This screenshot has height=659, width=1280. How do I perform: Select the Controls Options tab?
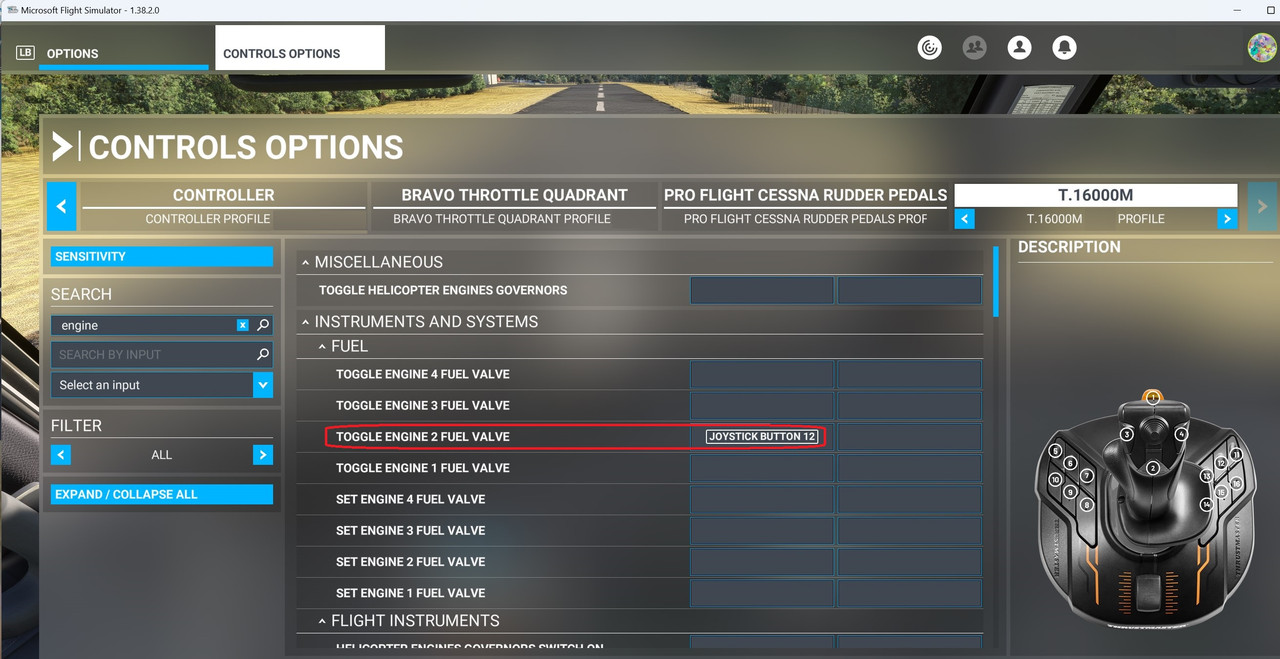300,48
